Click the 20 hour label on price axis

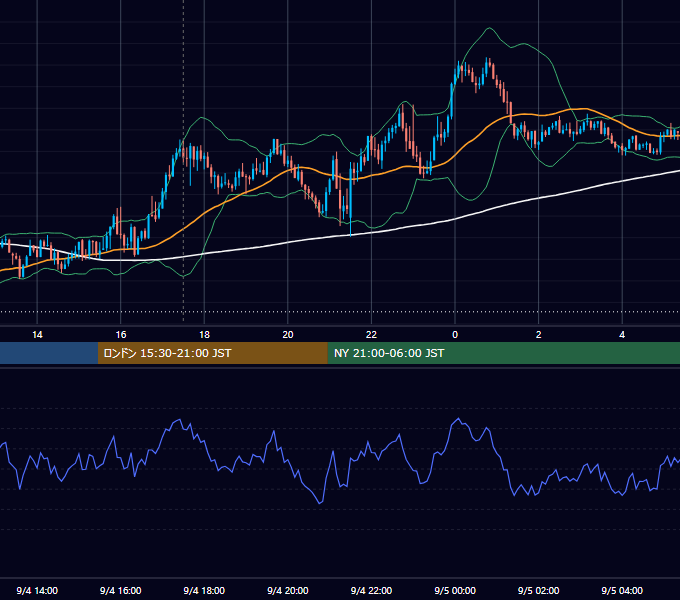click(288, 335)
